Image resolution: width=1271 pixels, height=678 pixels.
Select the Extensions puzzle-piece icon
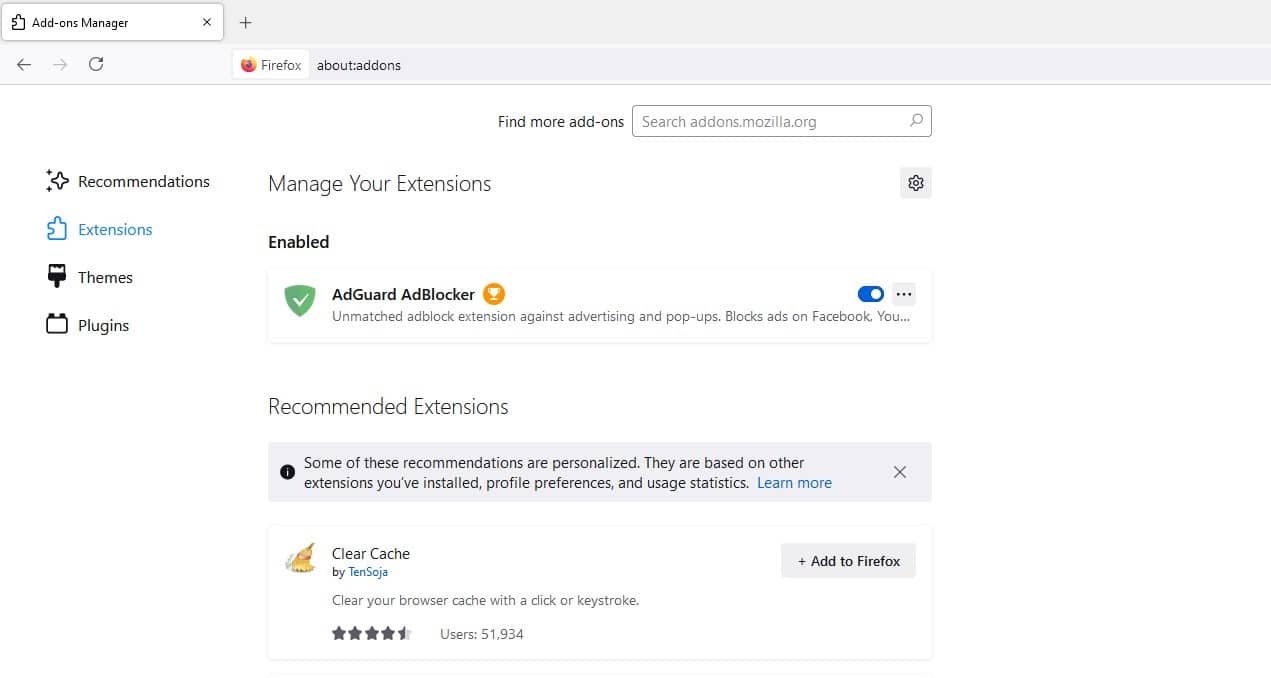(56, 229)
